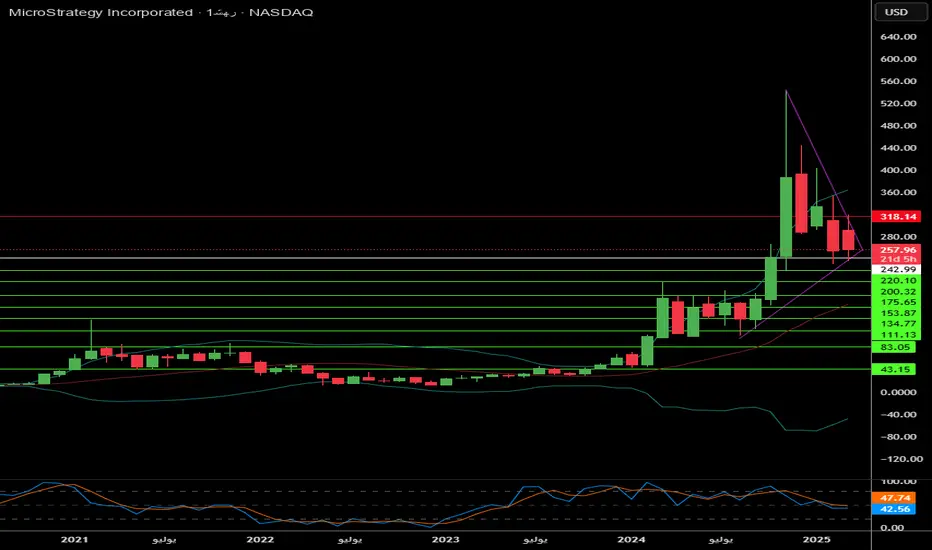Screen dimensions: 932x550
Task: Click the green 153.87 level label
Action: tap(896, 313)
